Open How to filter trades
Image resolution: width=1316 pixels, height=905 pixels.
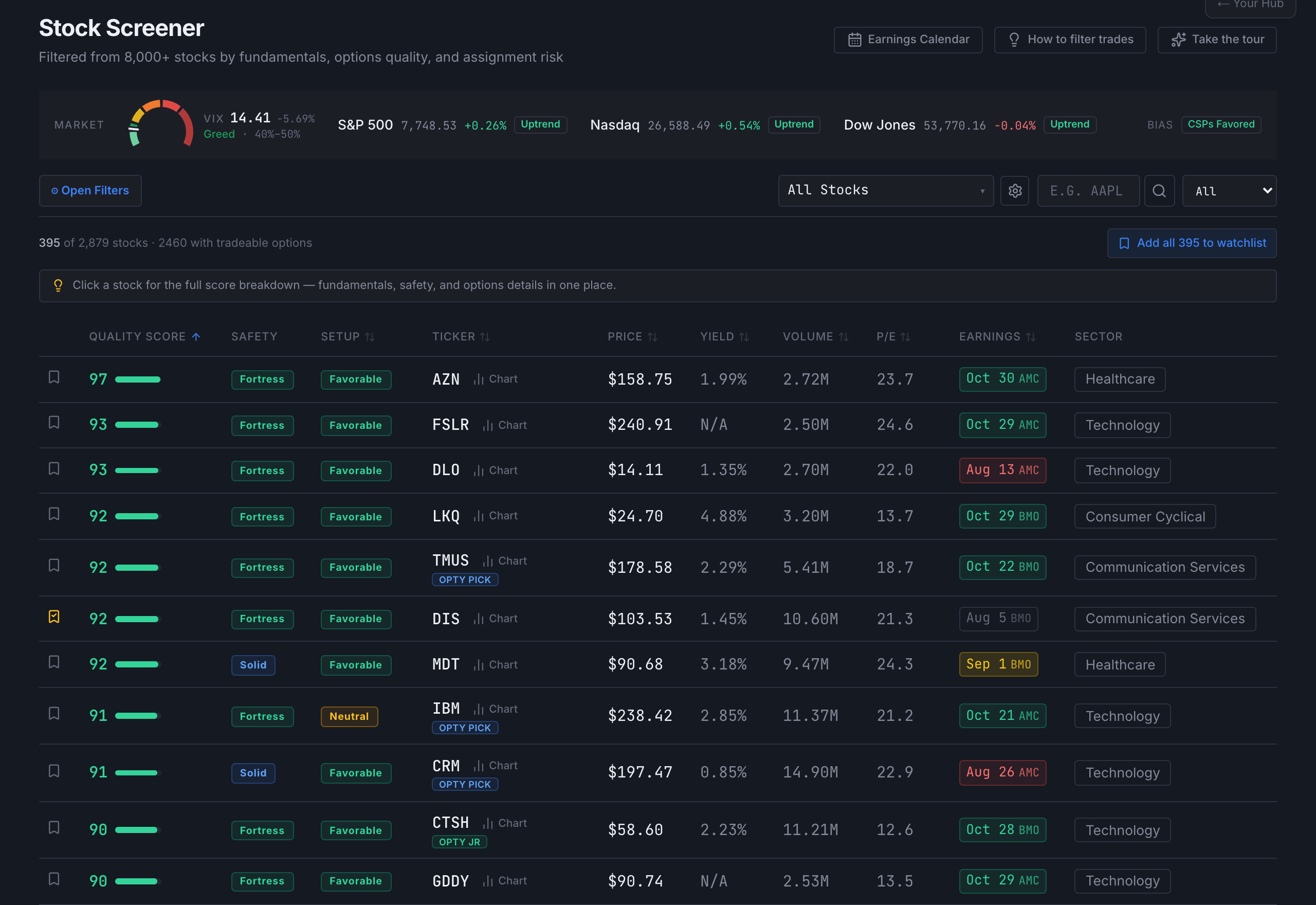(x=1070, y=40)
